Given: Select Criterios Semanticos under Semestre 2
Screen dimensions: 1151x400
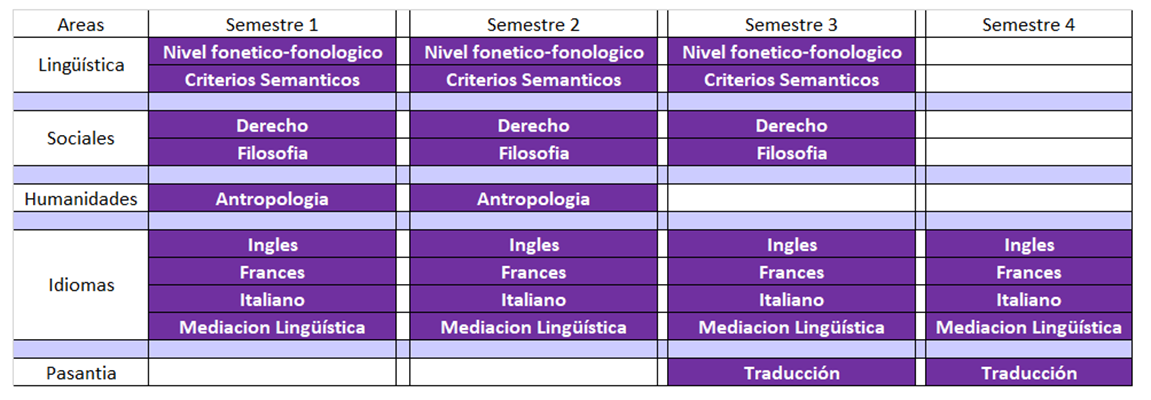Looking at the screenshot, I should 534,79.
